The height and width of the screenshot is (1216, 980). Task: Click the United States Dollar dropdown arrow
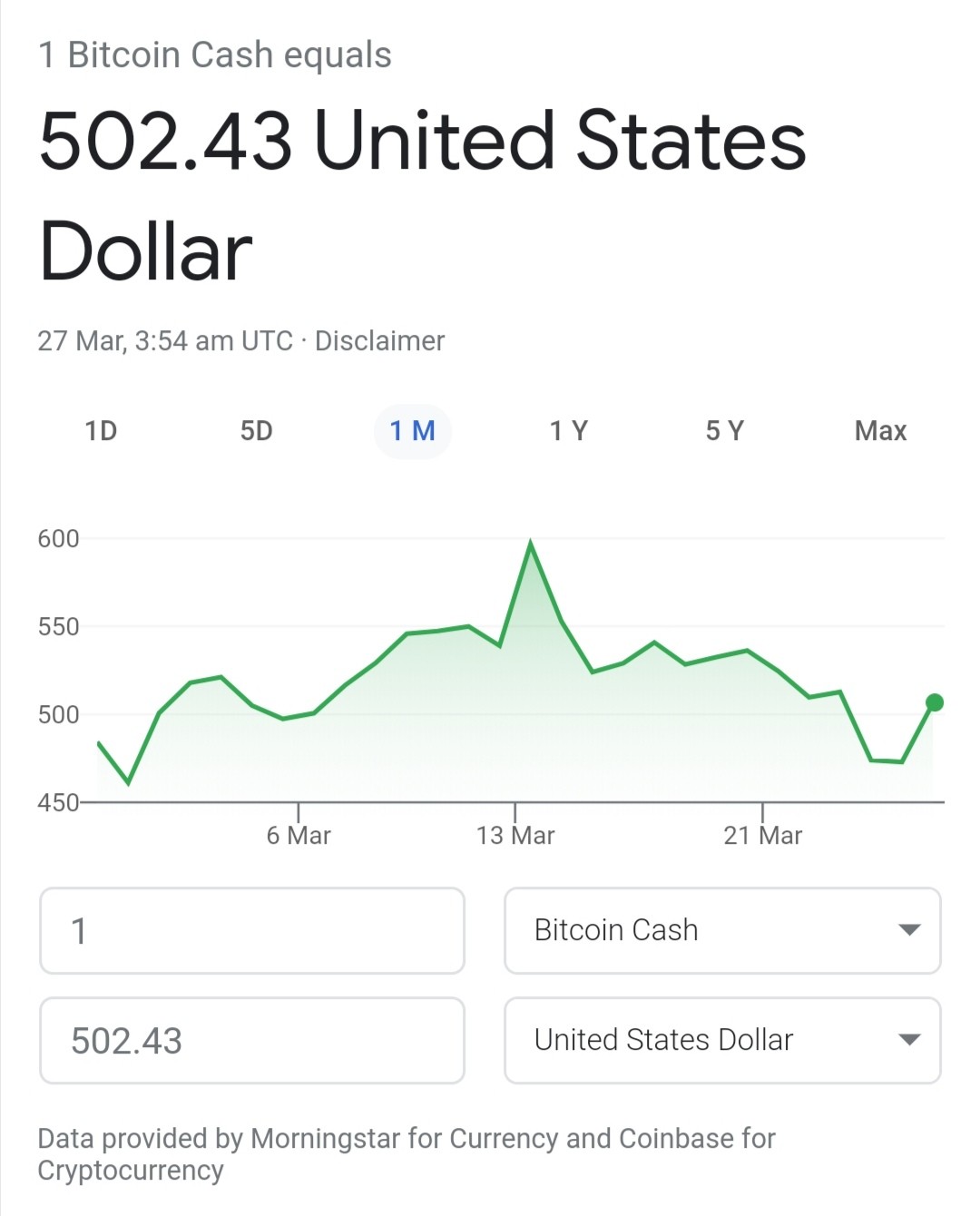908,1040
